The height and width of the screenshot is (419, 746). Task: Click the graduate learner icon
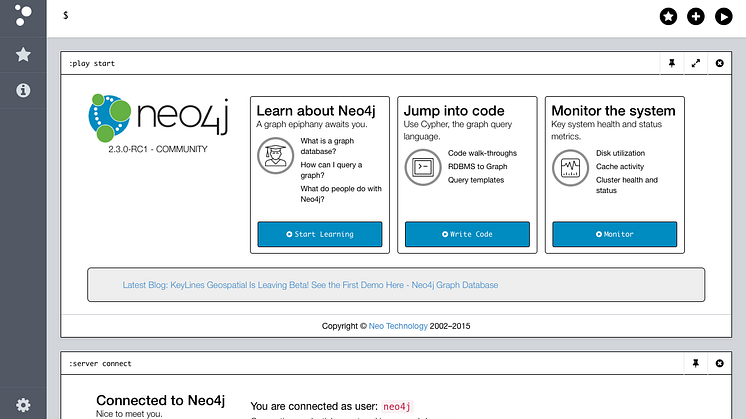[275, 156]
